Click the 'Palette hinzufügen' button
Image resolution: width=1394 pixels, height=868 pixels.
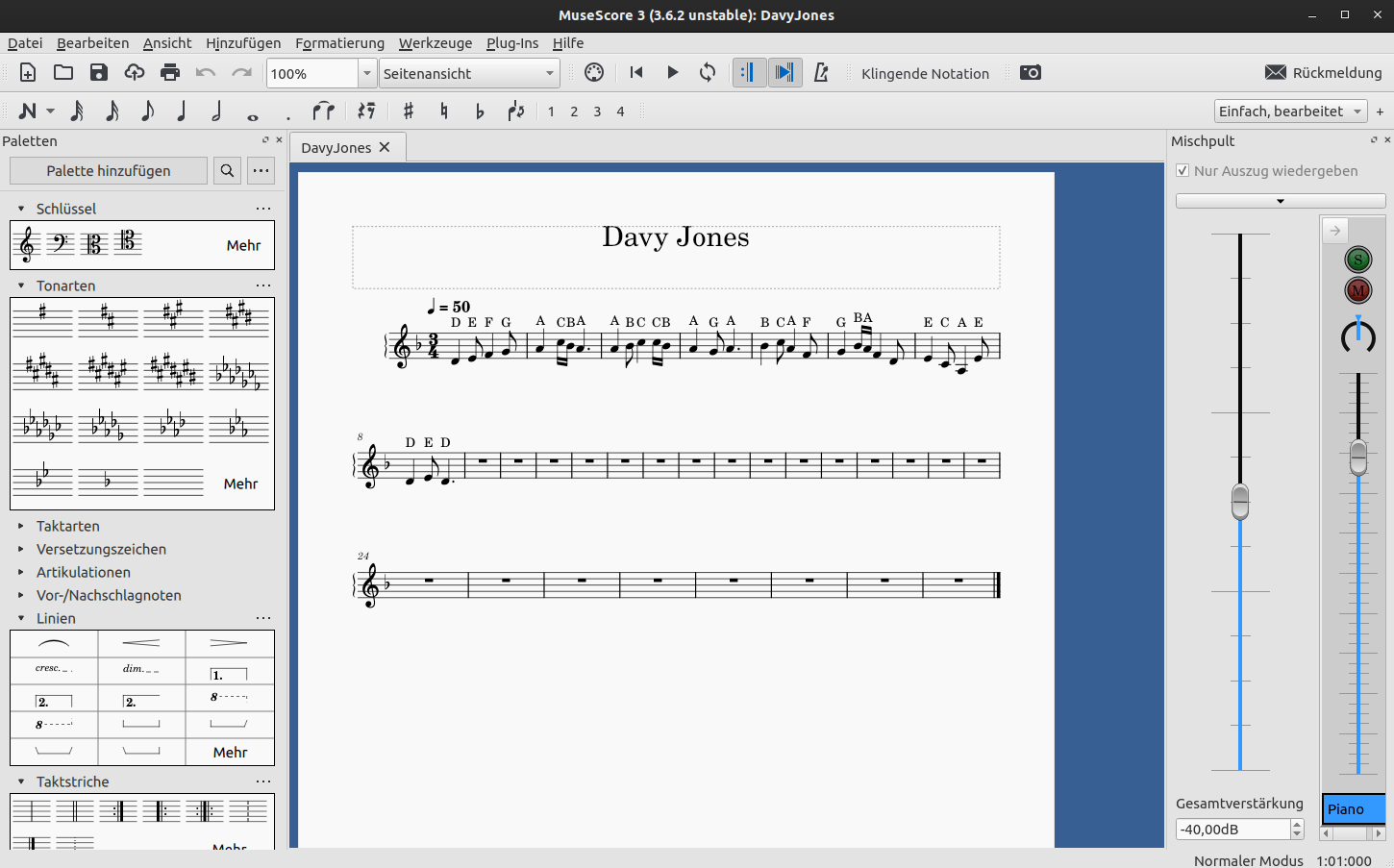tap(109, 171)
